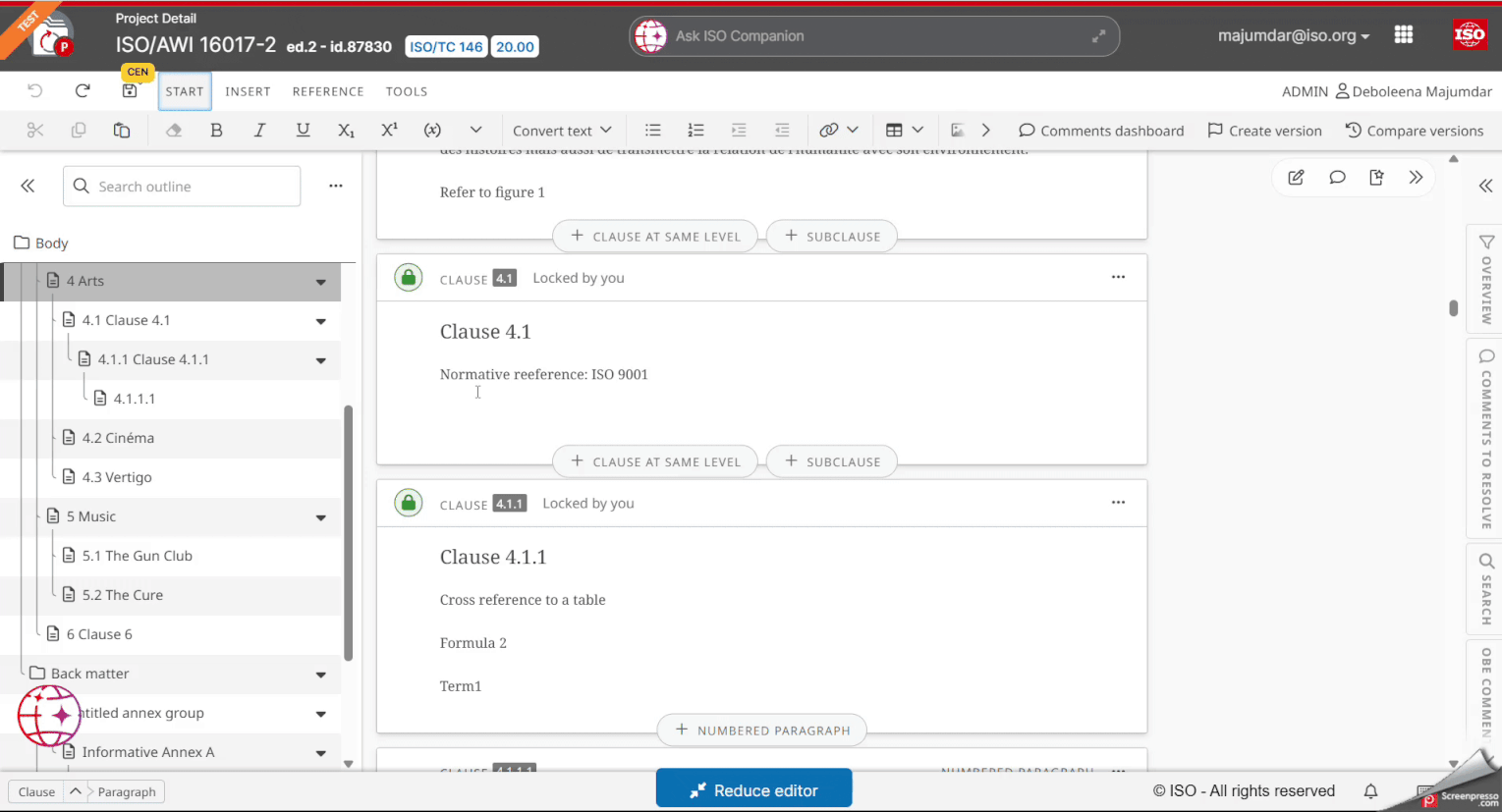Open OVERVIEW side tab
Viewport: 1502px width, 812px height.
tap(1486, 280)
